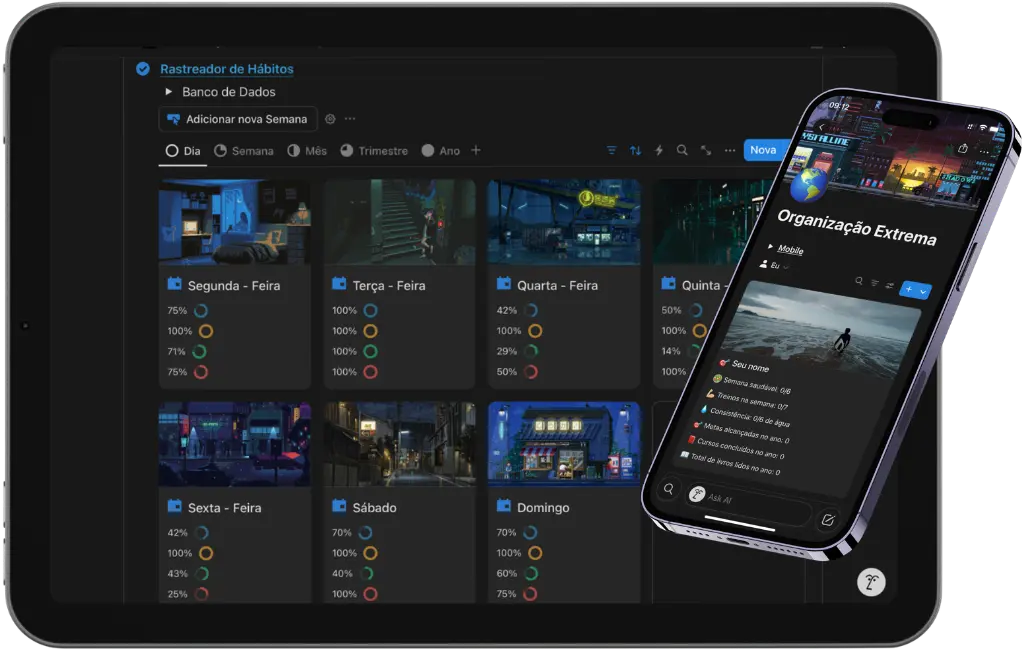The image size is (1024, 649).
Task: Switch to the Ano view tab
Action: tap(441, 151)
